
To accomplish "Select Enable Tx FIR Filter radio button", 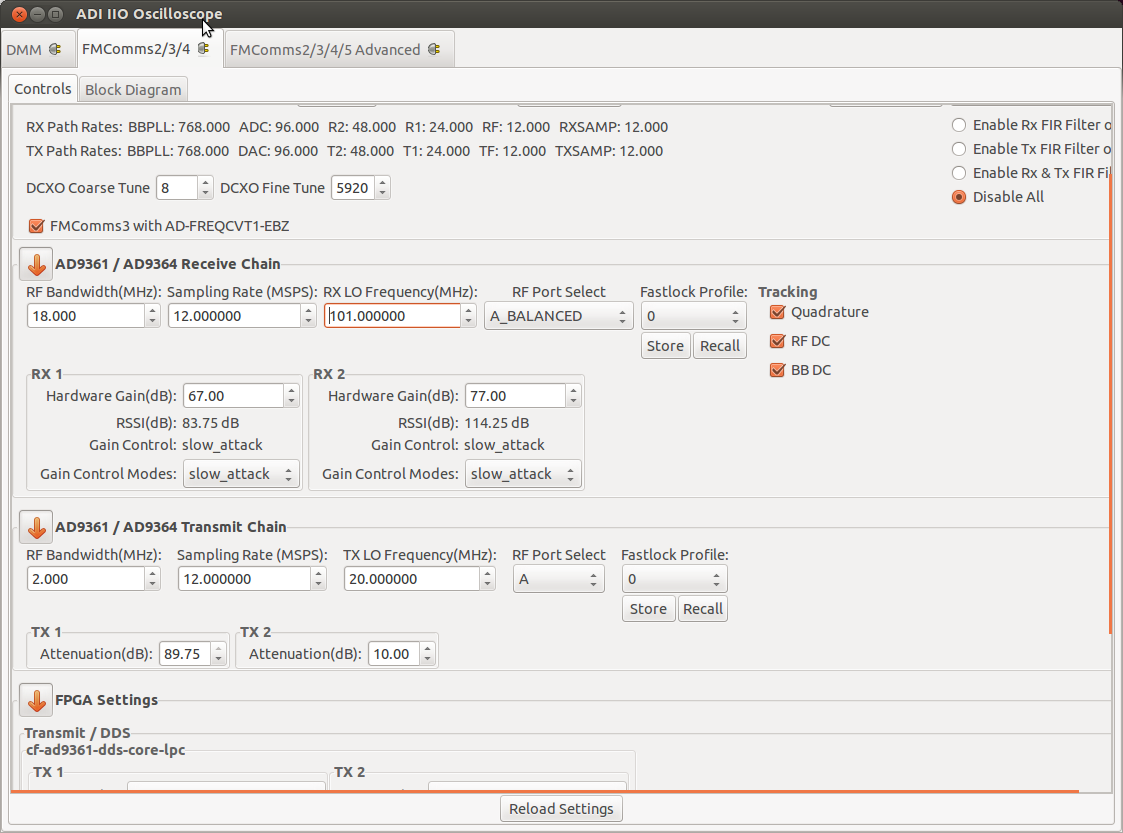I will (x=958, y=149).
